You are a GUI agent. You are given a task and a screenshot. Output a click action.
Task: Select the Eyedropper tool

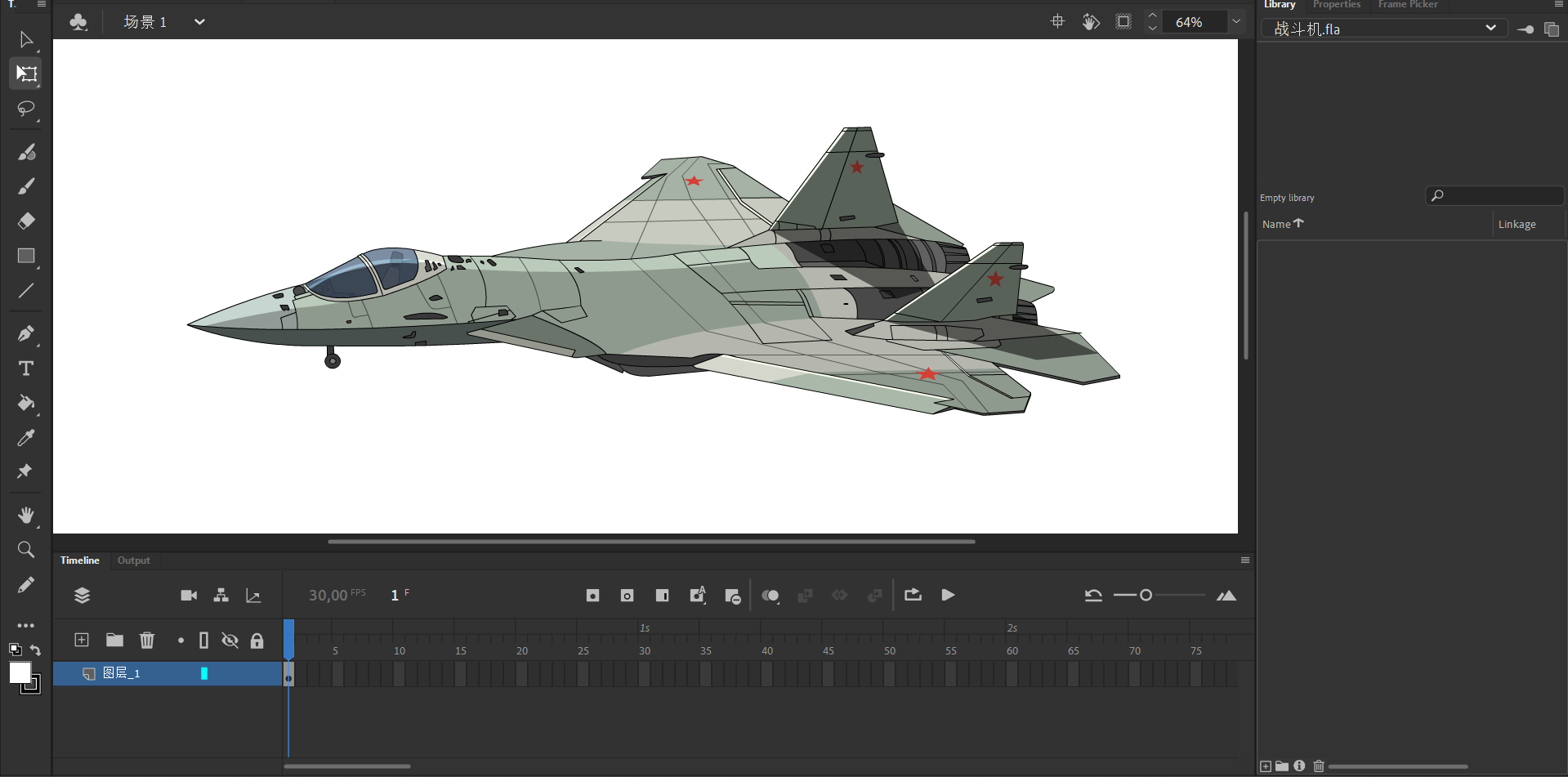(26, 438)
